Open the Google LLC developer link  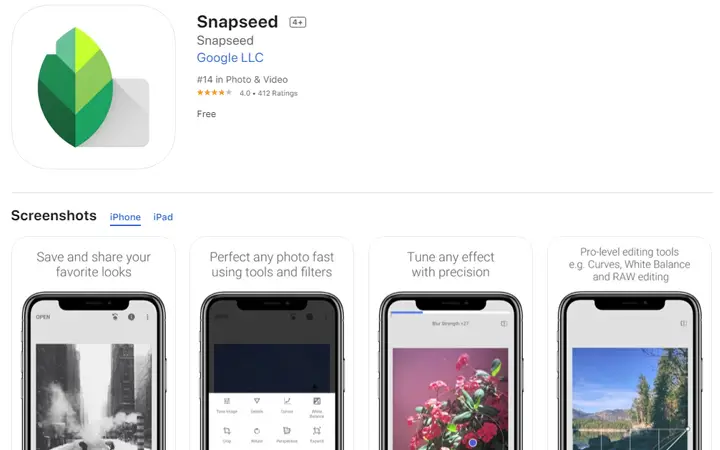pos(230,57)
